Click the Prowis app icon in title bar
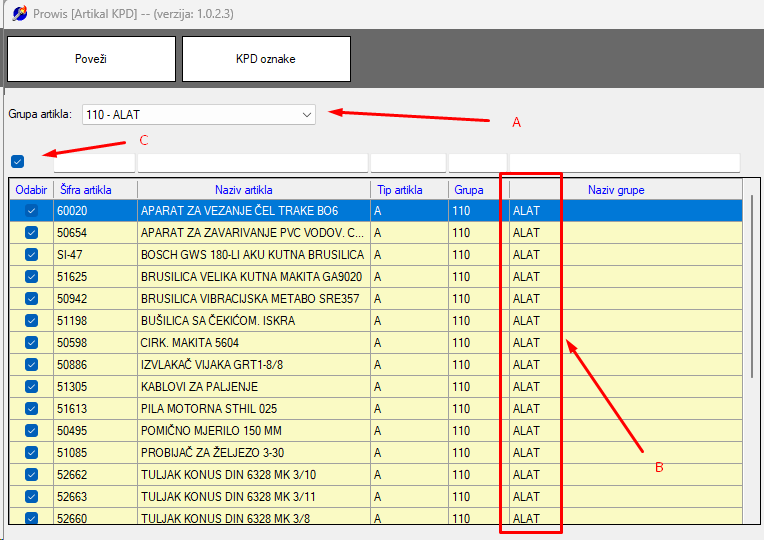This screenshot has width=764, height=540. (x=19, y=14)
